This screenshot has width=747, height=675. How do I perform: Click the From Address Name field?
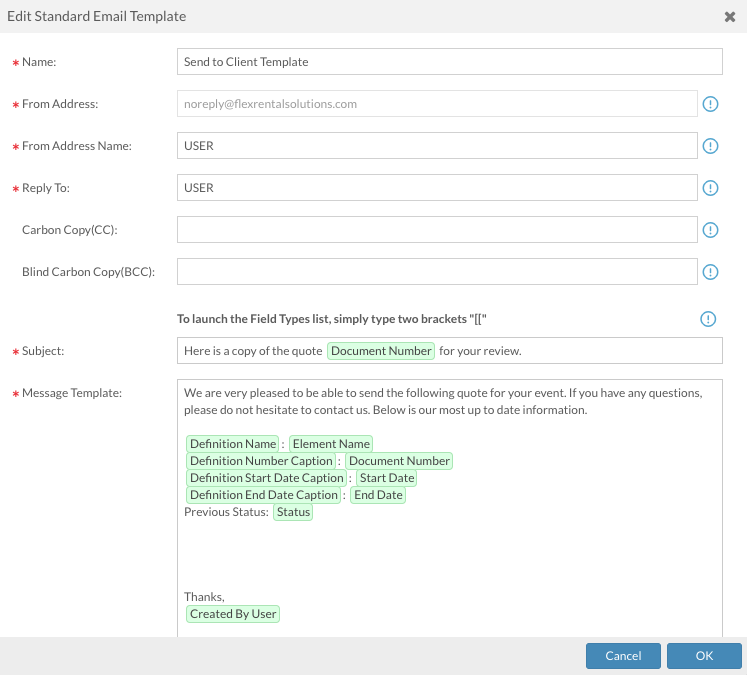coord(437,145)
